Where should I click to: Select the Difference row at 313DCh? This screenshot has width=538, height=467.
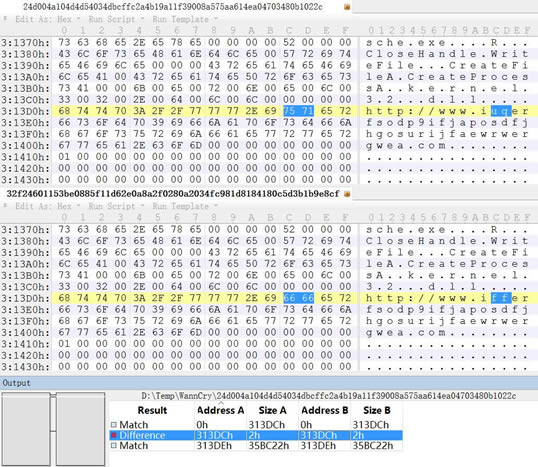coord(256,435)
